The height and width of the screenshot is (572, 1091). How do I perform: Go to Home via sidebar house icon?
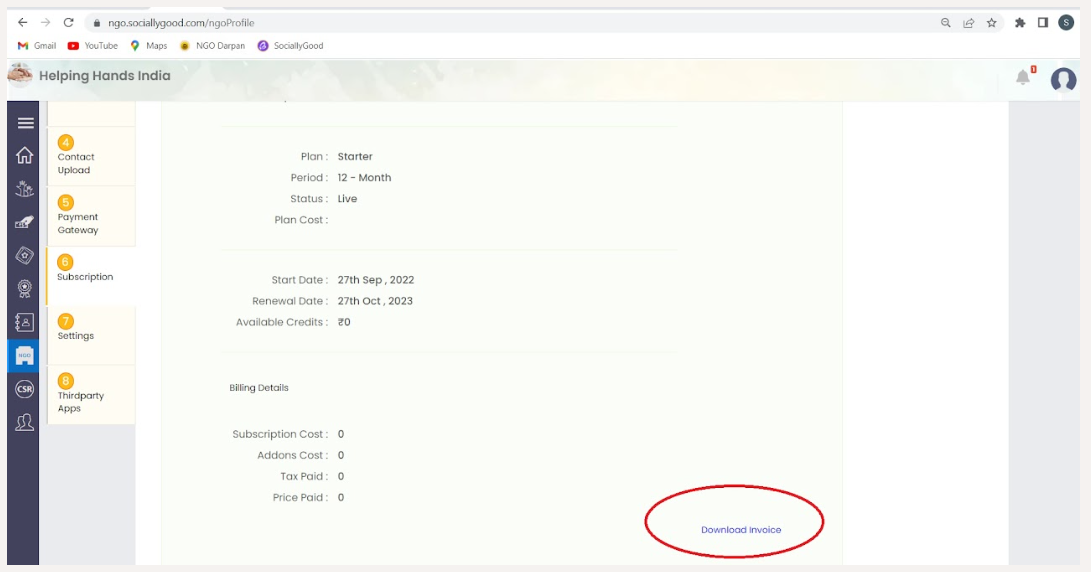tap(24, 155)
